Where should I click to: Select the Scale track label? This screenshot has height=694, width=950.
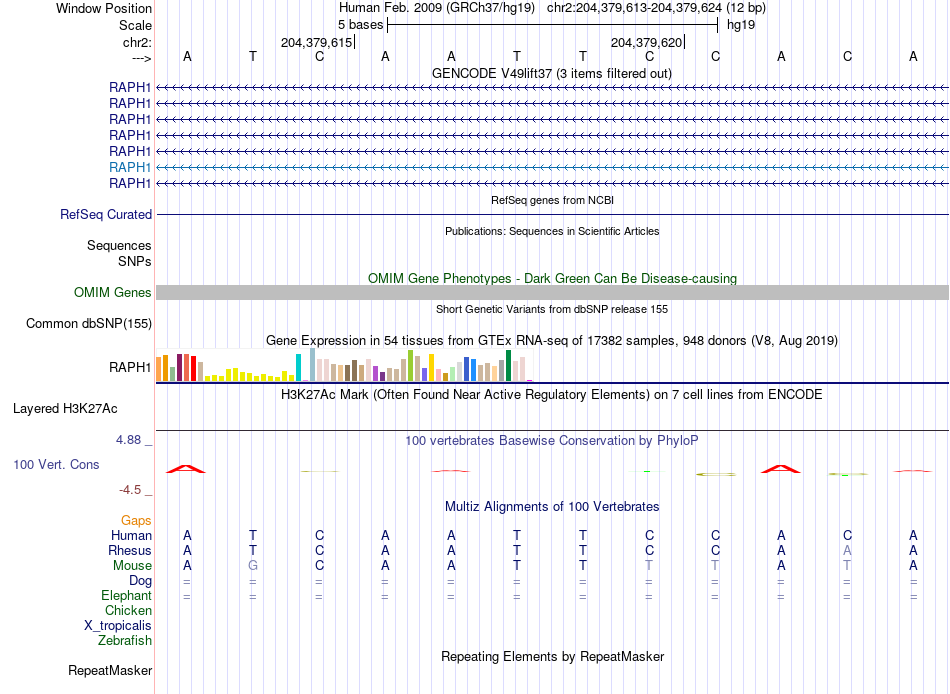tap(135, 25)
